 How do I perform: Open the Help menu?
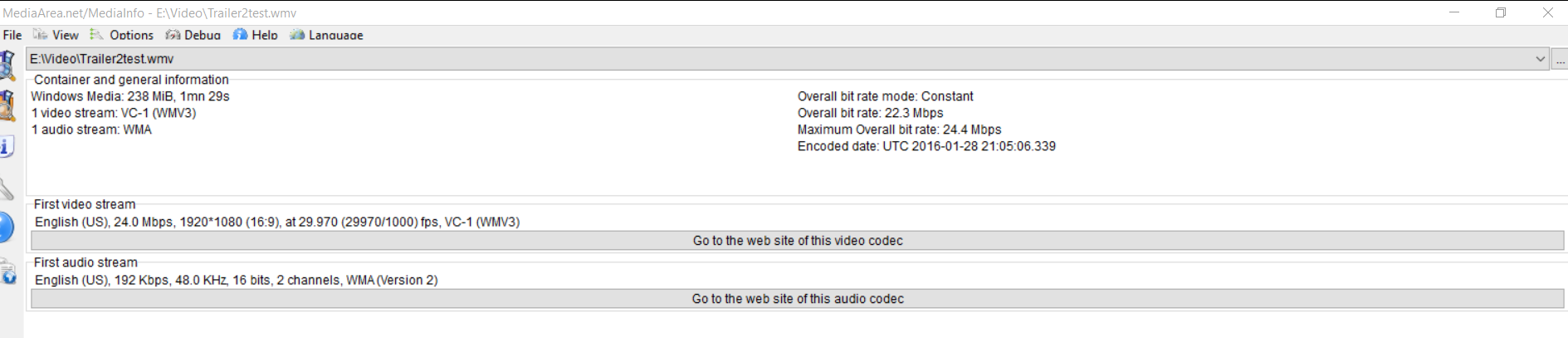point(256,35)
